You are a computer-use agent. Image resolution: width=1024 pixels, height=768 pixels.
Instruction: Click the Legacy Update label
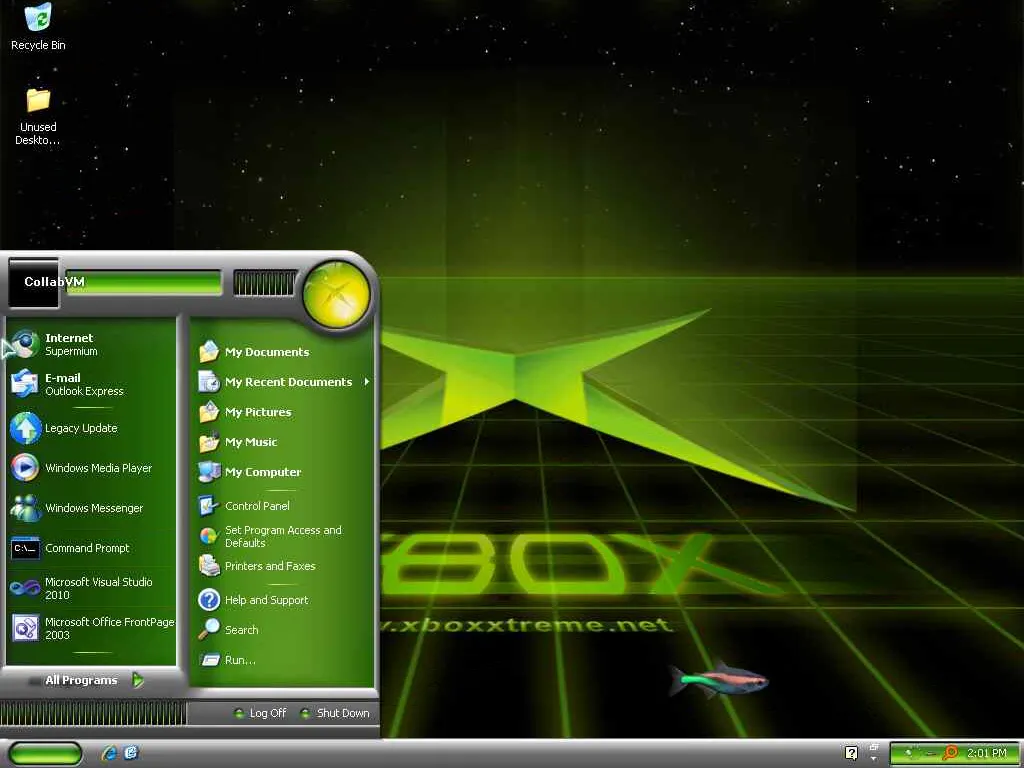(x=81, y=428)
